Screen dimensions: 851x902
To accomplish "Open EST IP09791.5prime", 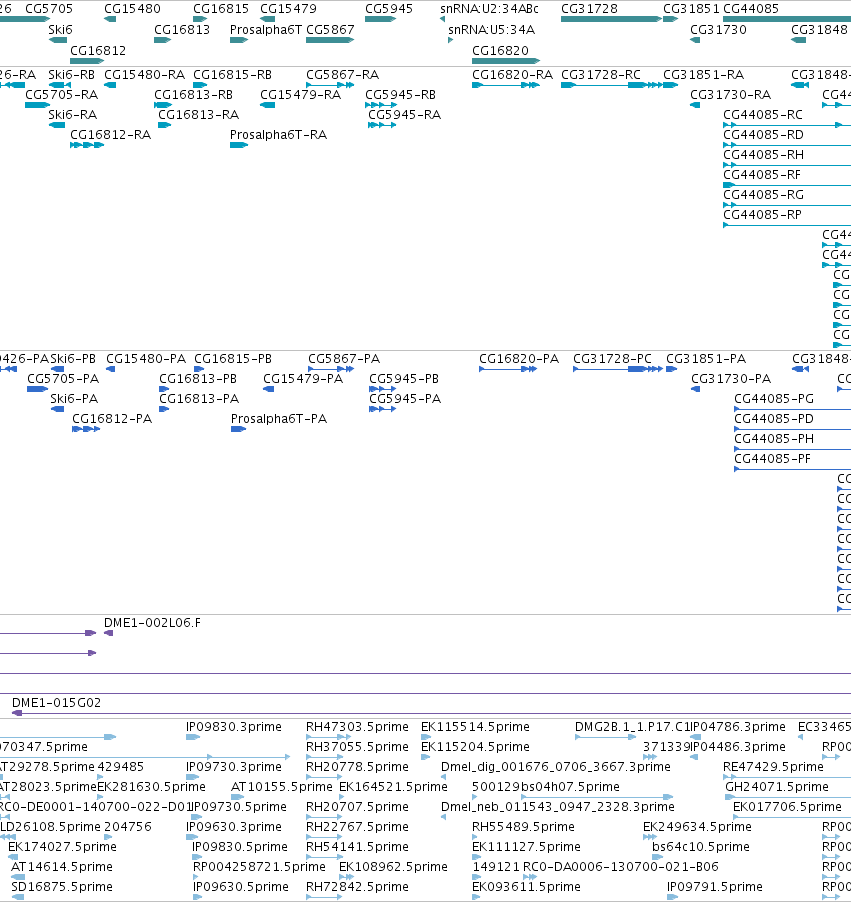I will click(715, 886).
